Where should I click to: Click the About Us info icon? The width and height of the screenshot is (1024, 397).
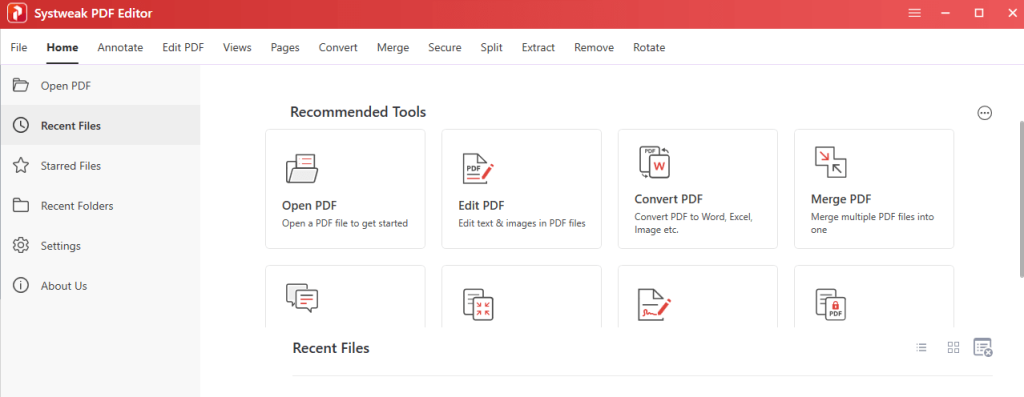click(x=21, y=285)
